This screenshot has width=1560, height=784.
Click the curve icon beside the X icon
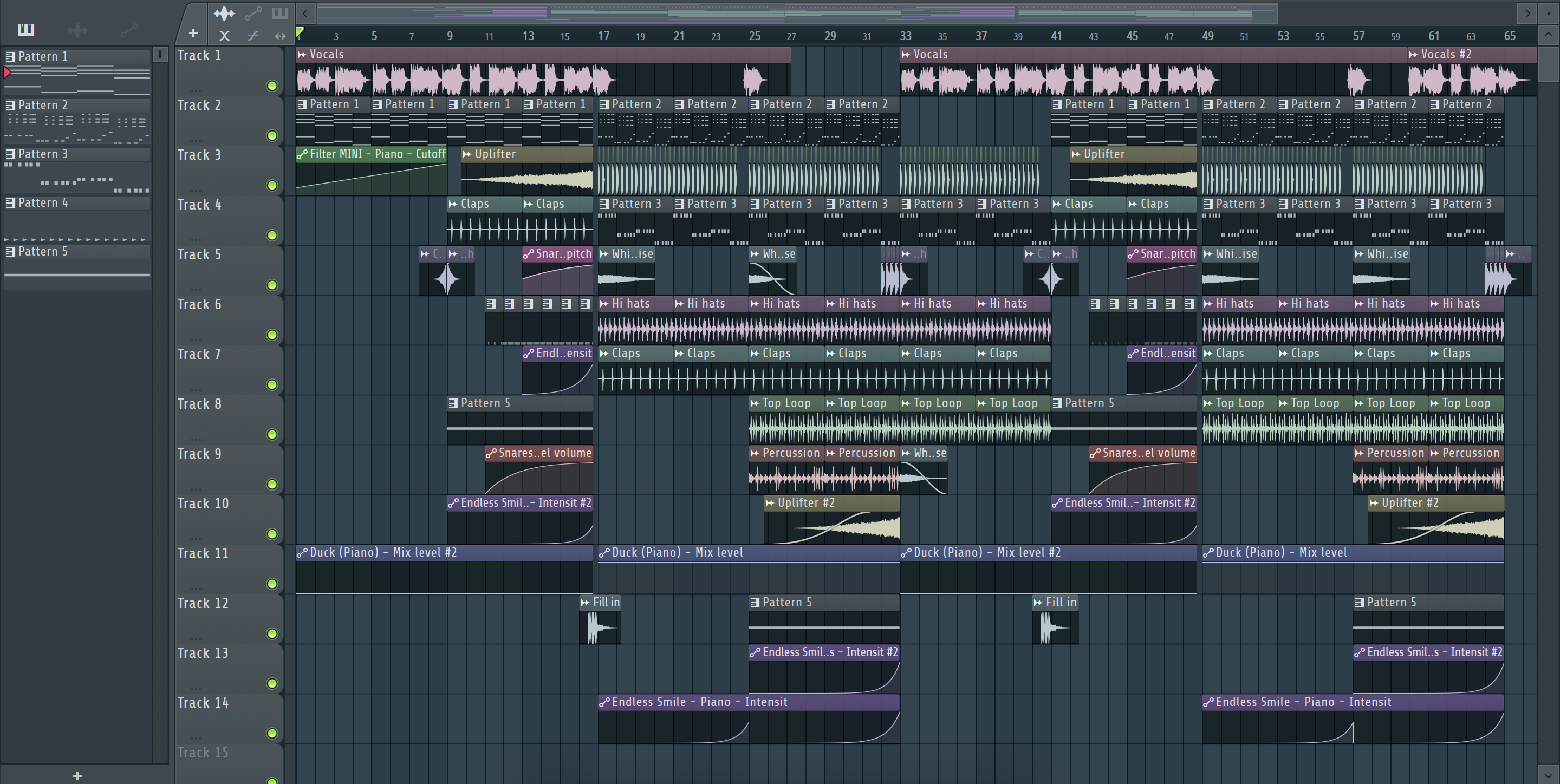pos(252,36)
